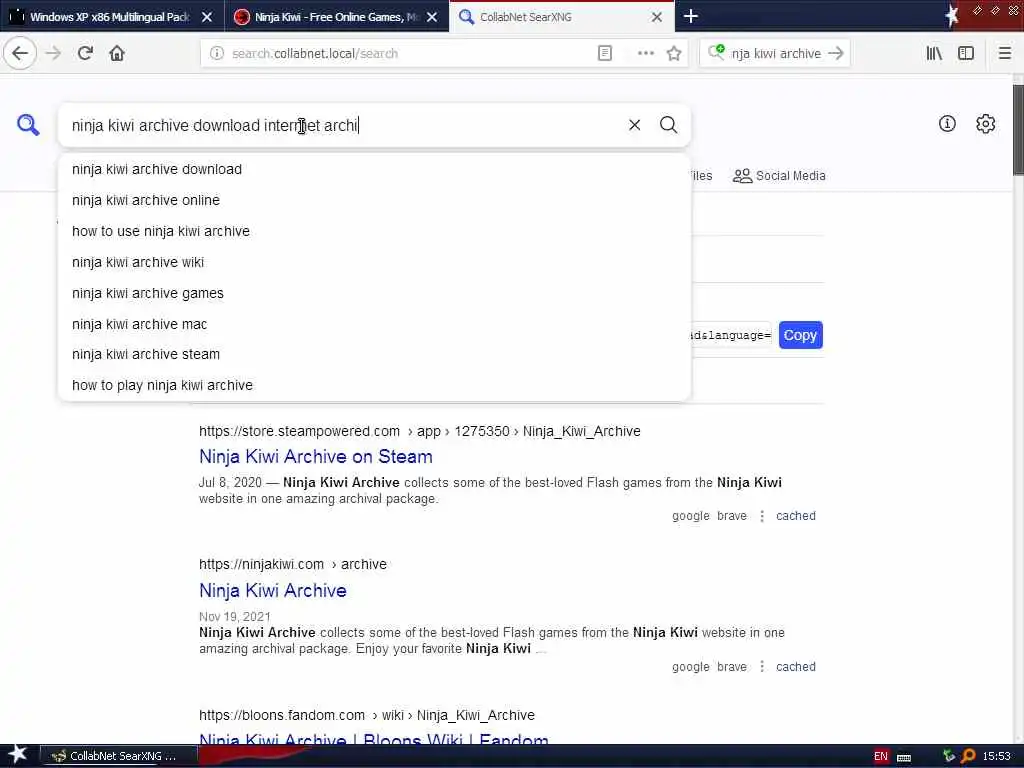Switch to Windows XP x86 Multilingual Pack tab
Image resolution: width=1024 pixels, height=768 pixels.
[111, 17]
